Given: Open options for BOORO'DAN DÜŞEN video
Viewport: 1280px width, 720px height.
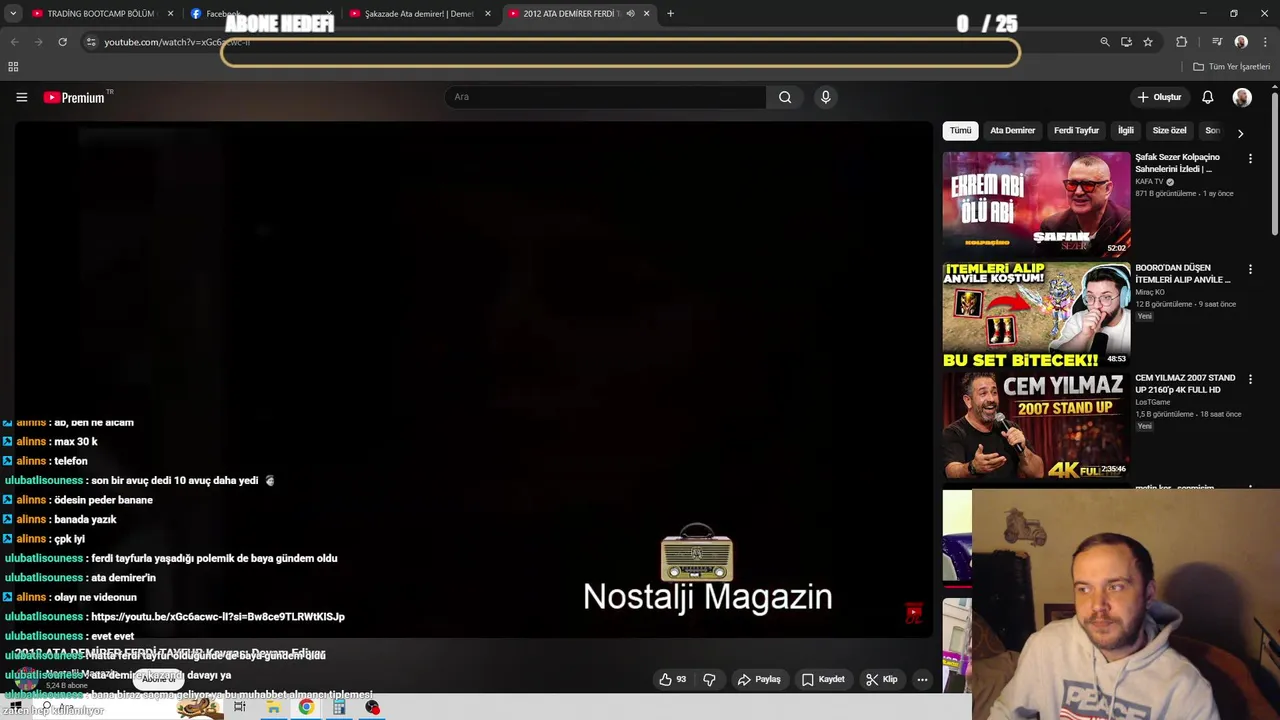Looking at the screenshot, I should point(1250,269).
